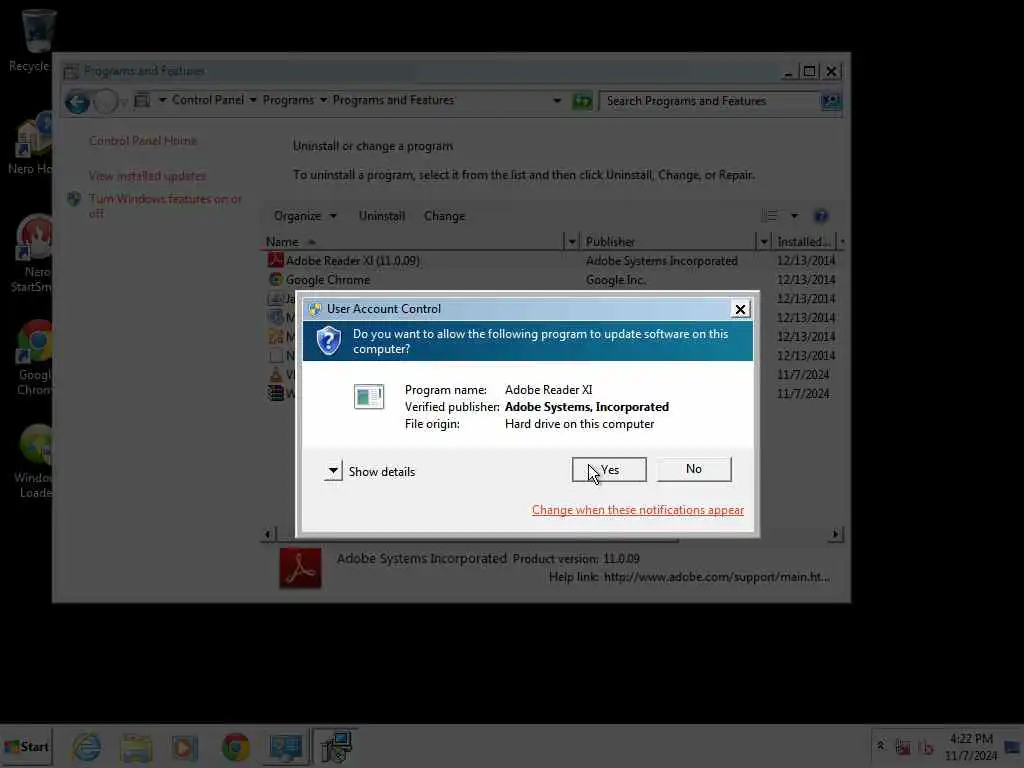Click installer taskbar button
Viewport: 1024px width, 768px height.
[335, 747]
